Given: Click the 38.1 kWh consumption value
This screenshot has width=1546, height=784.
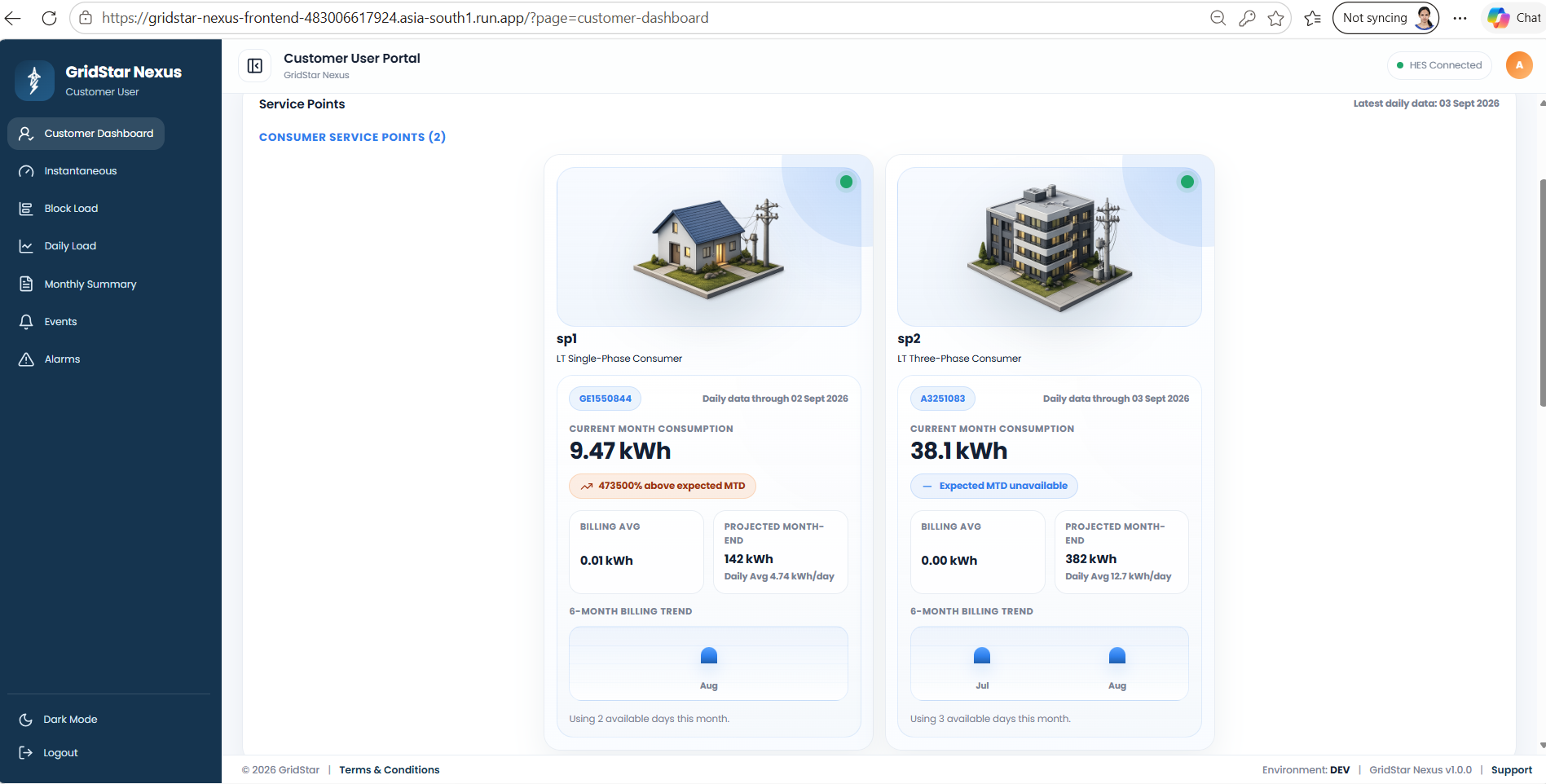Looking at the screenshot, I should pos(959,451).
